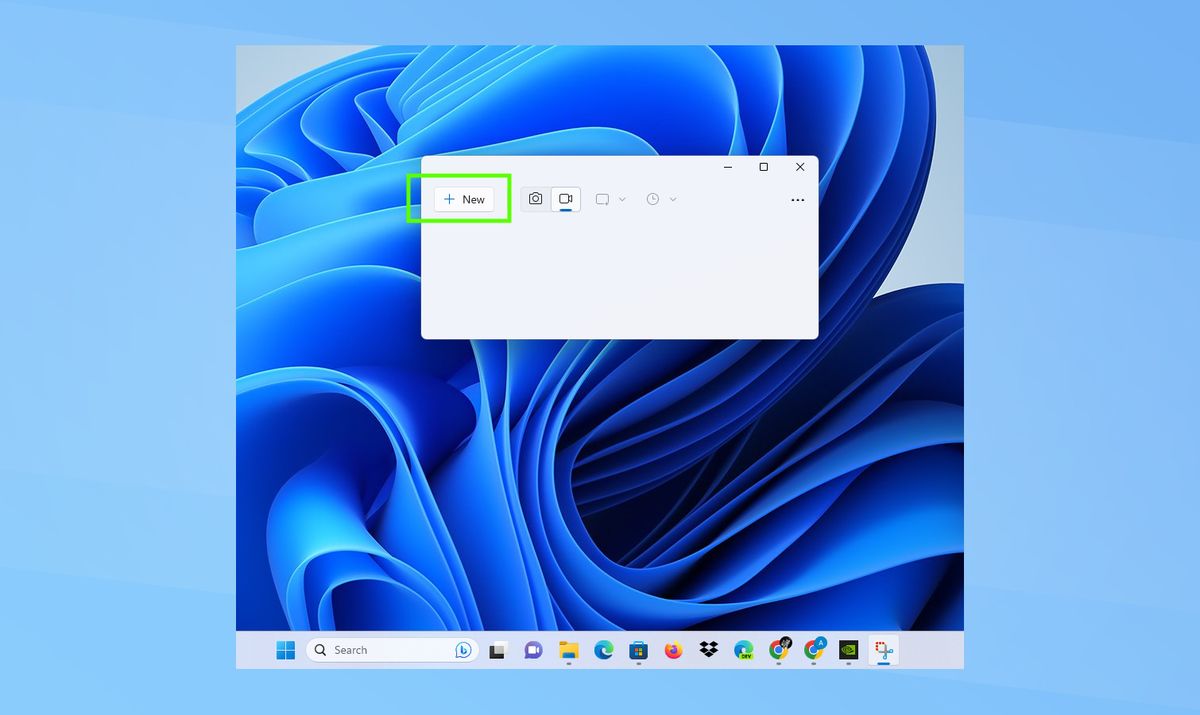Expand the snip delay timer dropdown
Image resolution: width=1200 pixels, height=715 pixels.
[661, 199]
